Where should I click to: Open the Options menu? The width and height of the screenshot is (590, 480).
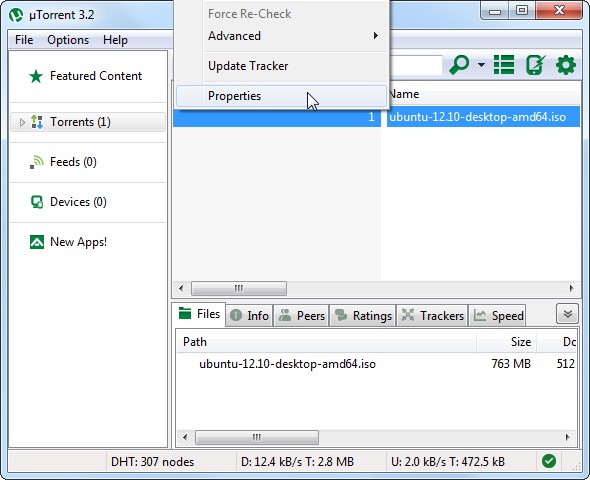point(68,40)
